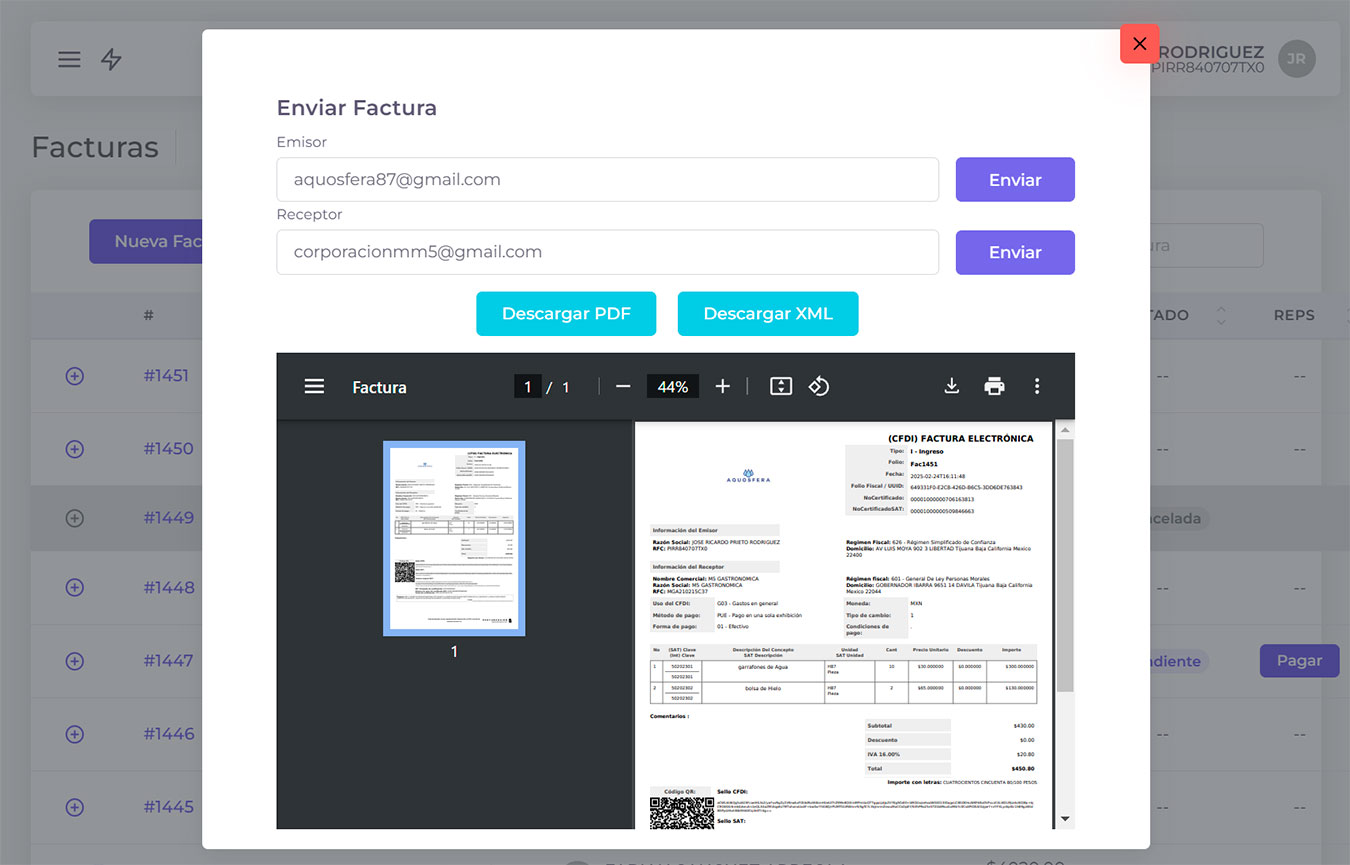This screenshot has height=865, width=1350.
Task: Send invoice to the Emisor email
Action: tap(1014, 180)
